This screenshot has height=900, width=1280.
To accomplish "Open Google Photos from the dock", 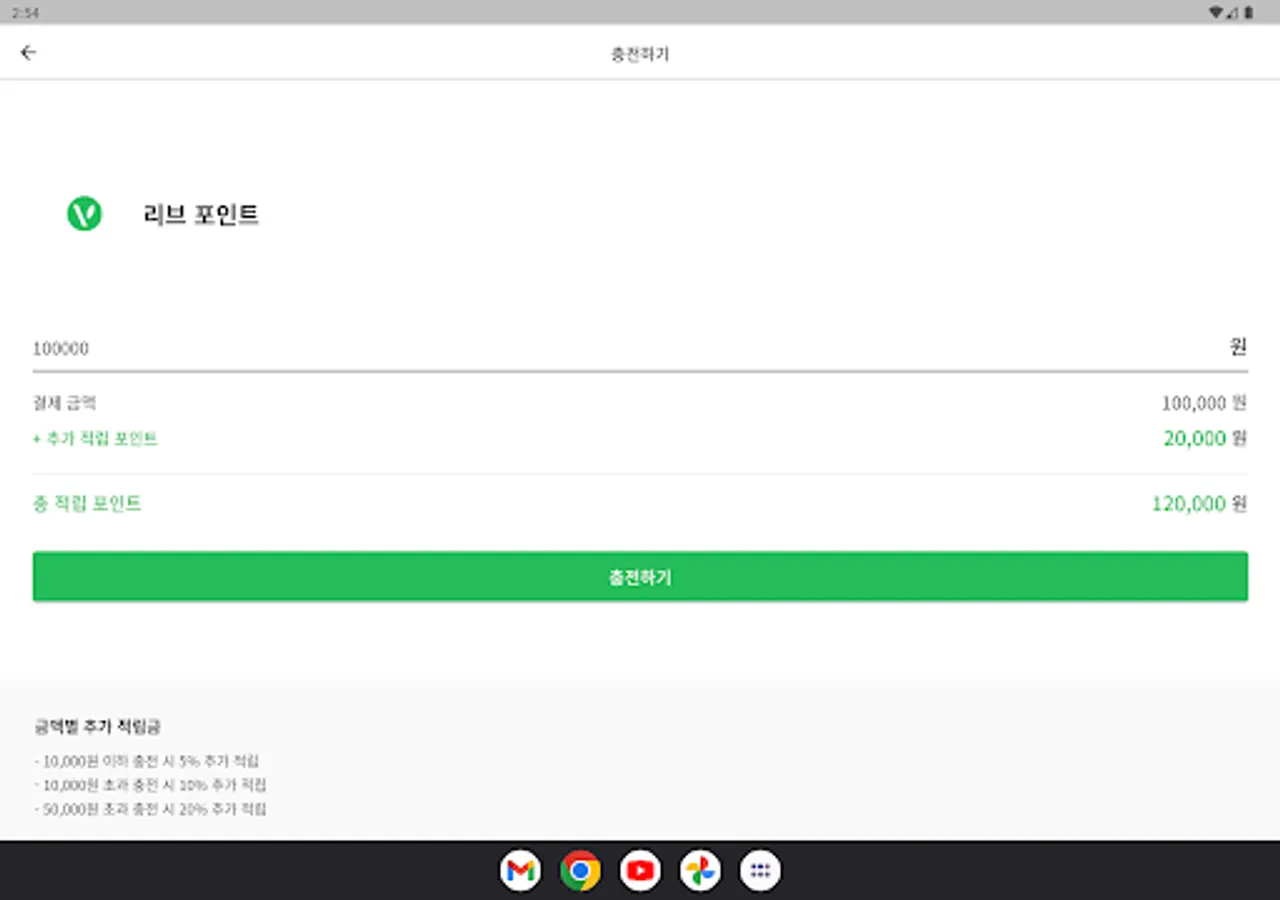I will pos(700,871).
